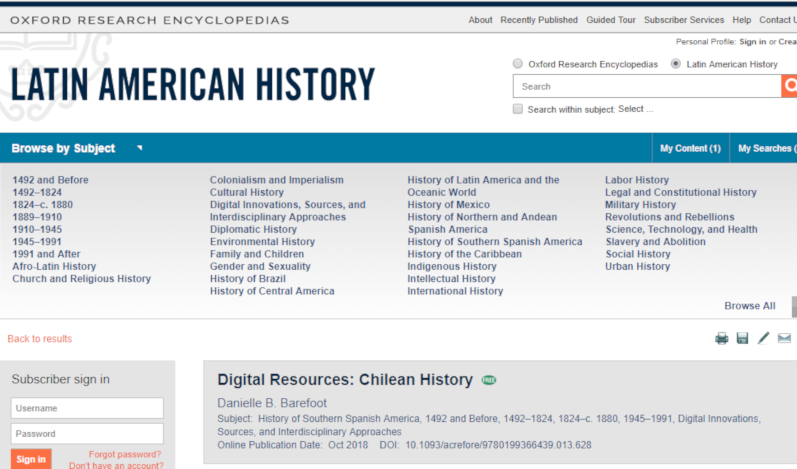Open Intellectual History
Image resolution: width=797 pixels, height=469 pixels.
click(451, 278)
